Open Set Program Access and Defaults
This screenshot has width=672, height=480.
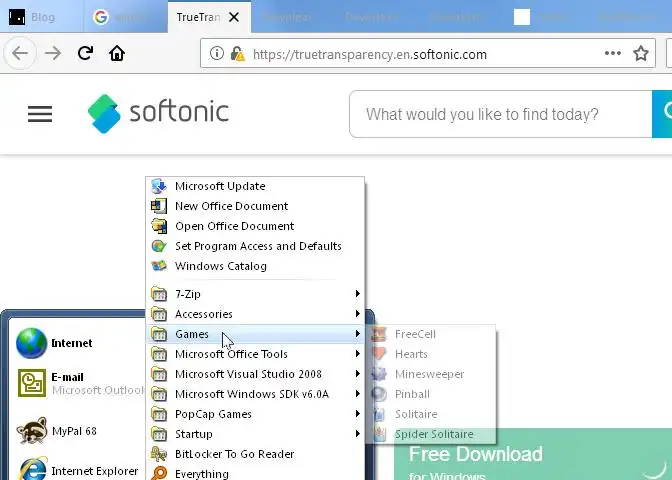pyautogui.click(x=255, y=246)
